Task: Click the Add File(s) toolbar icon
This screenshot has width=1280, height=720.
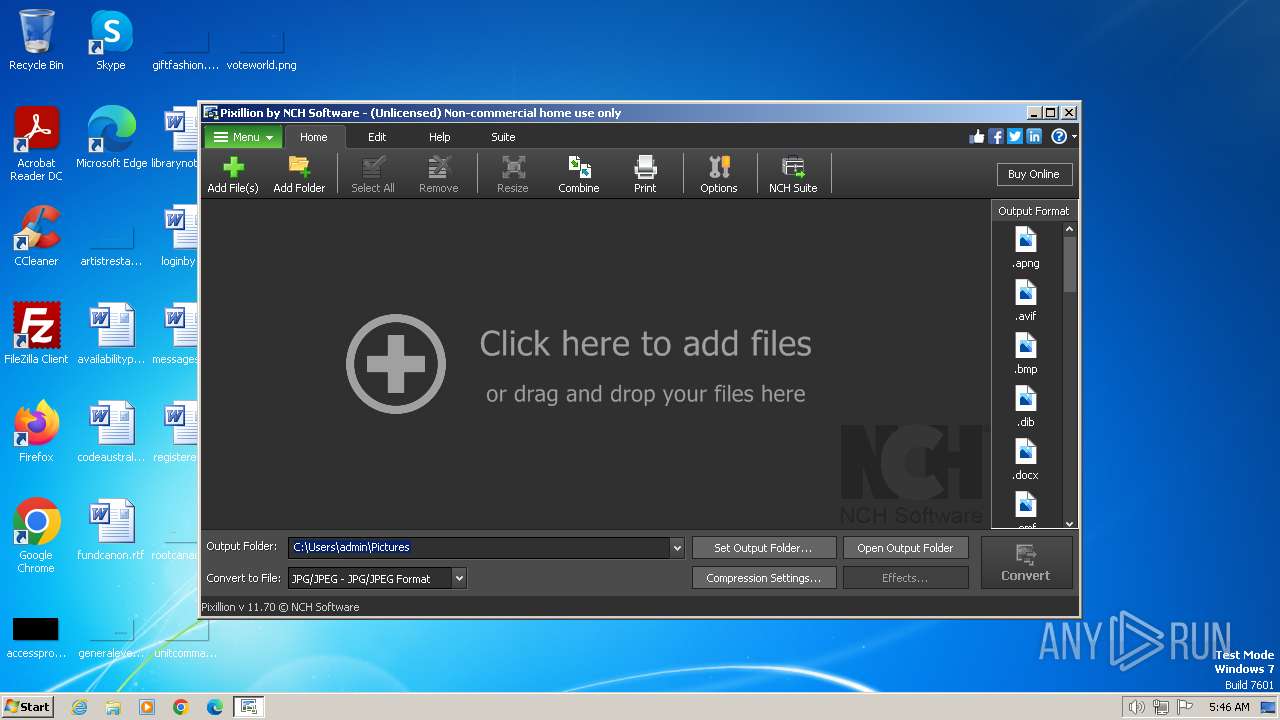Action: (x=232, y=174)
